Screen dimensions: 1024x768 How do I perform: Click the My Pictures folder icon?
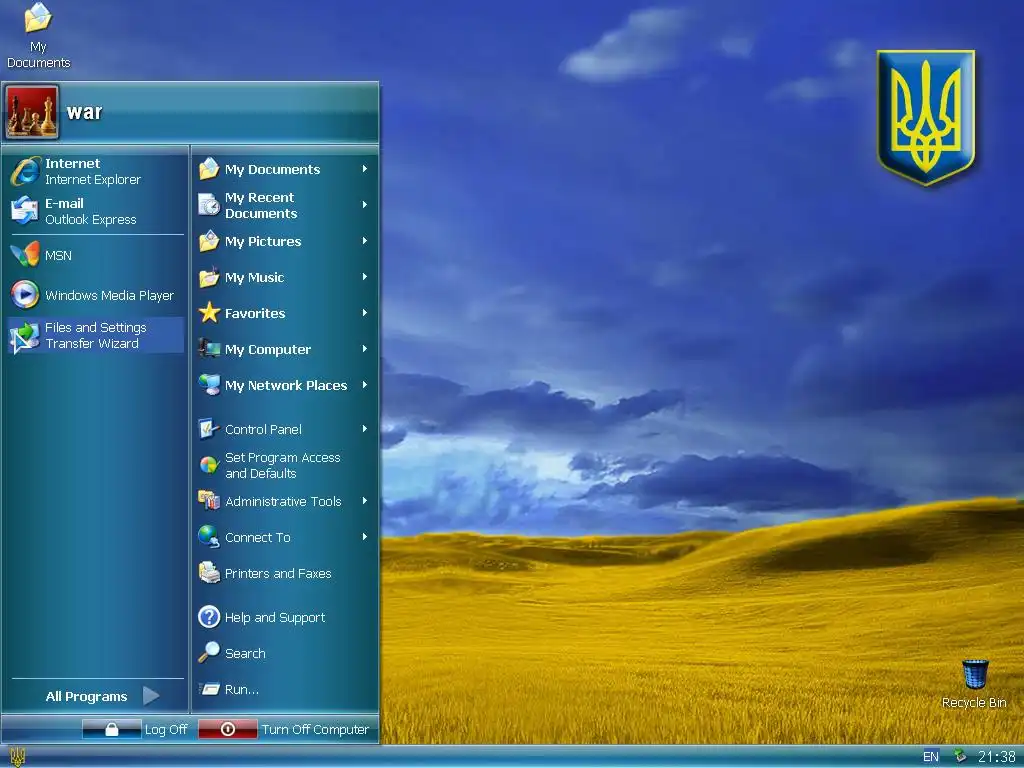coord(209,241)
